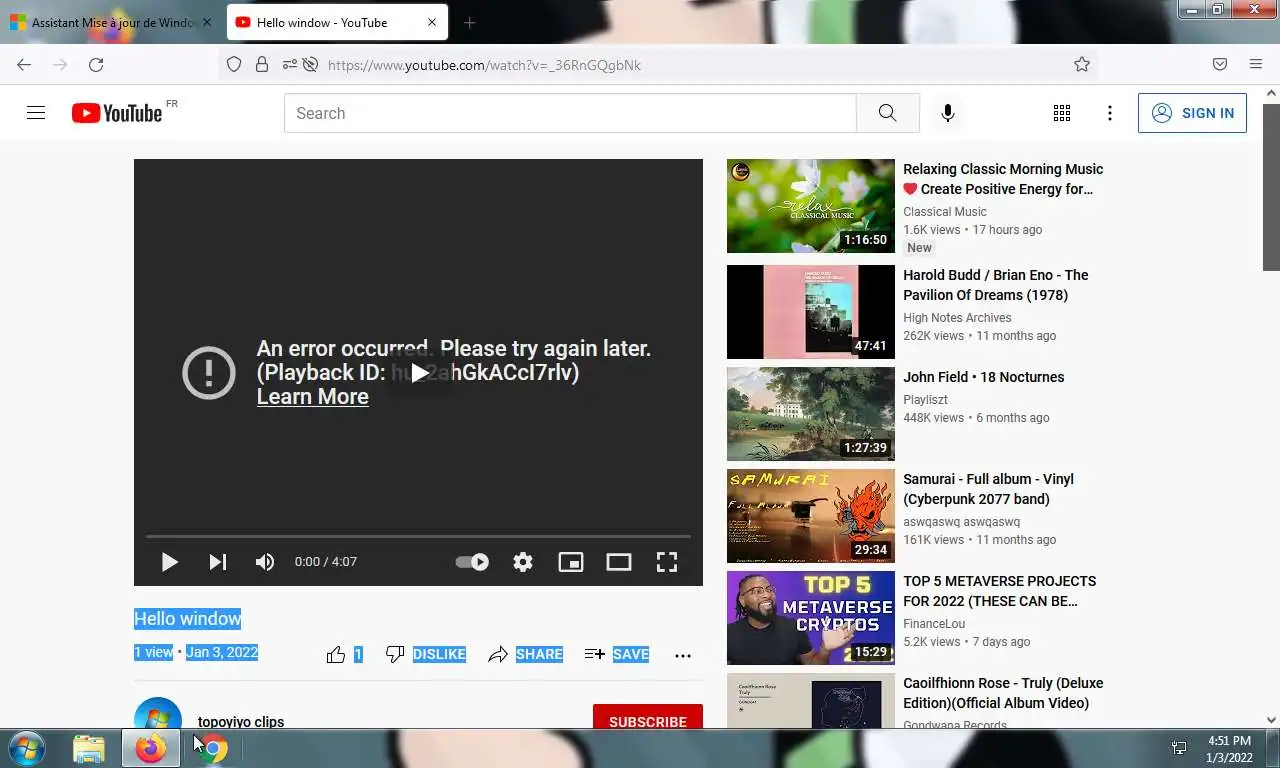Save page to Pocket
Viewport: 1280px width, 768px height.
1220,65
